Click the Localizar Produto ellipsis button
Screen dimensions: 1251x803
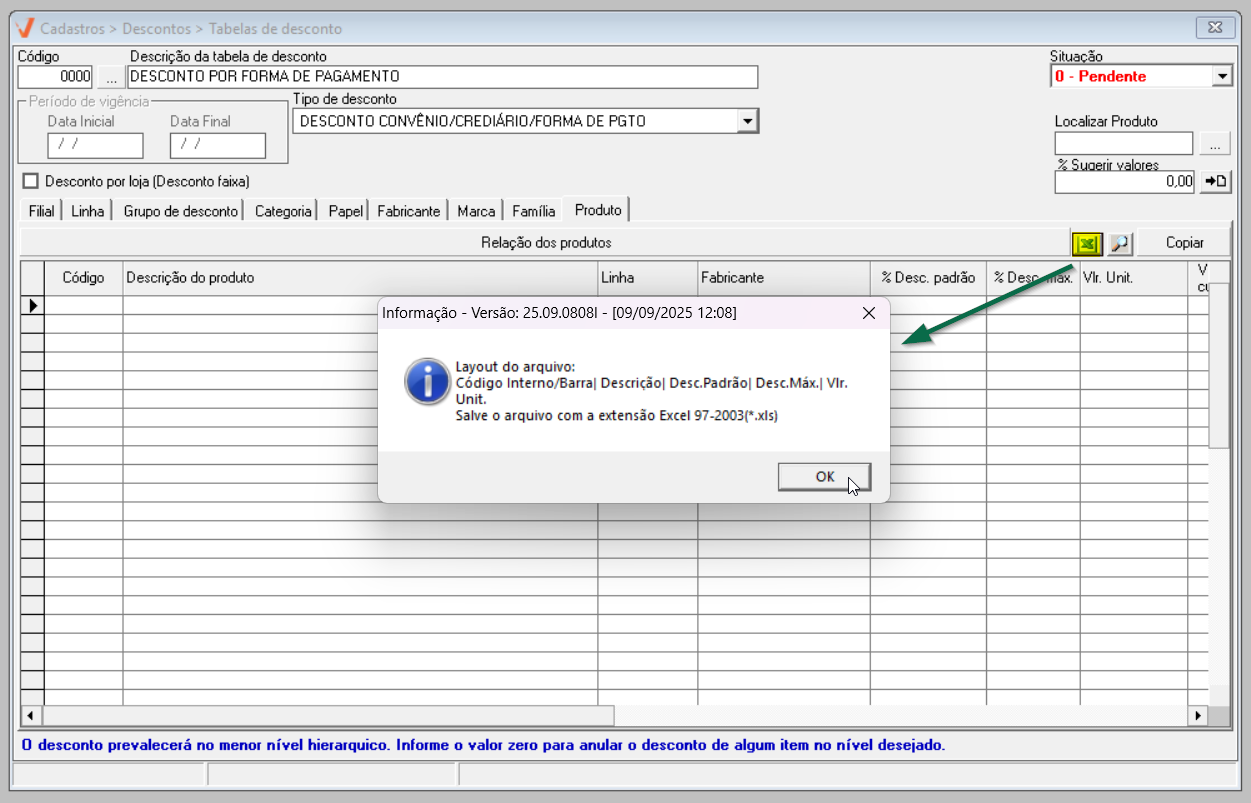point(1215,144)
